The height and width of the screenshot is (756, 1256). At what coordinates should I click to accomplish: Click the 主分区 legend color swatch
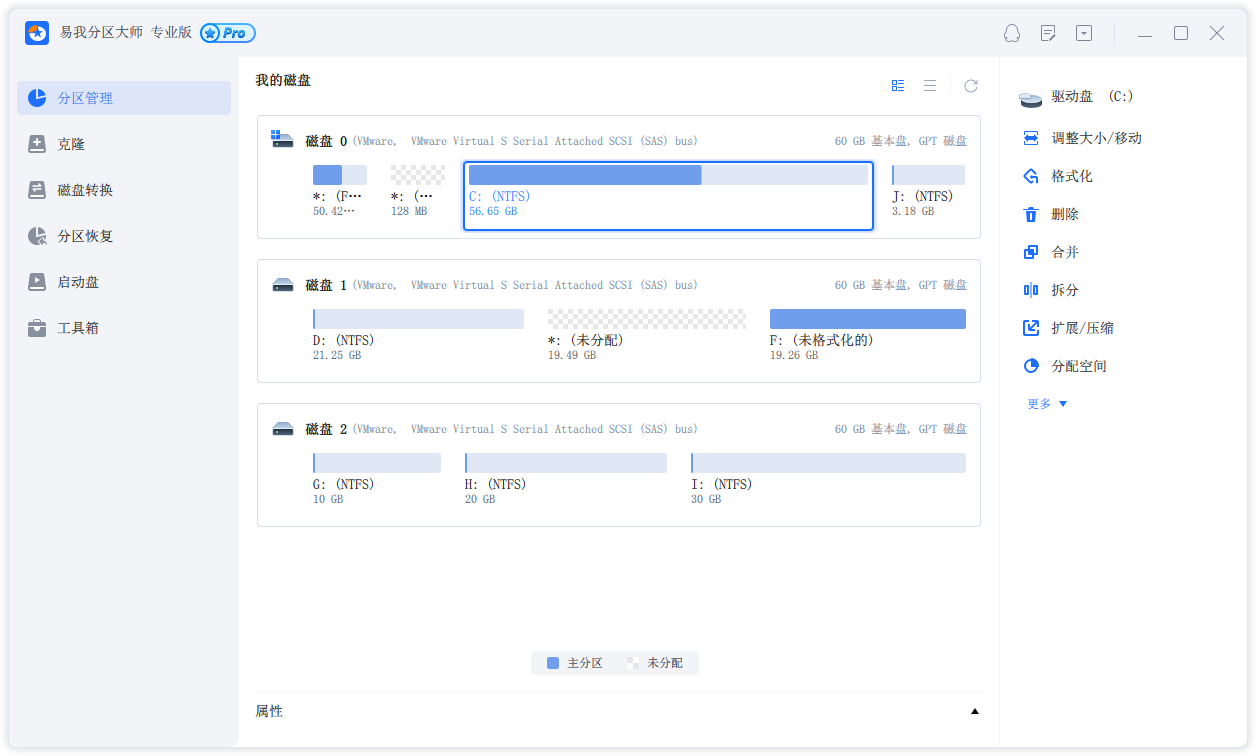pos(553,663)
